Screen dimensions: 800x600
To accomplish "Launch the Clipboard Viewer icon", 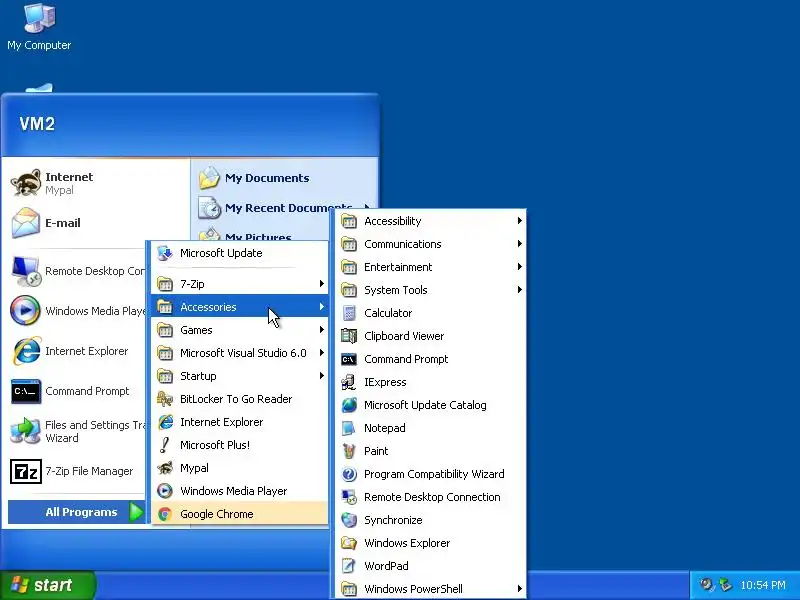I will tap(349, 336).
